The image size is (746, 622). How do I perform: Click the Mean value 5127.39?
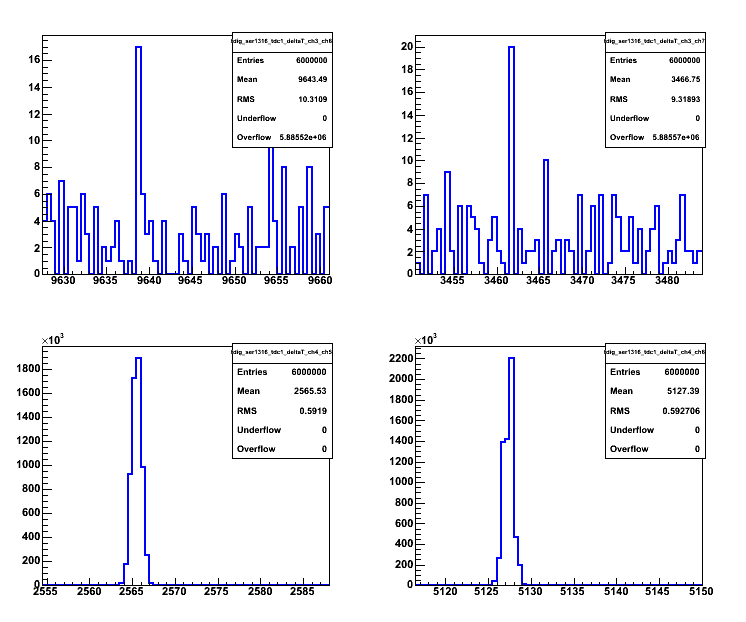point(683,391)
